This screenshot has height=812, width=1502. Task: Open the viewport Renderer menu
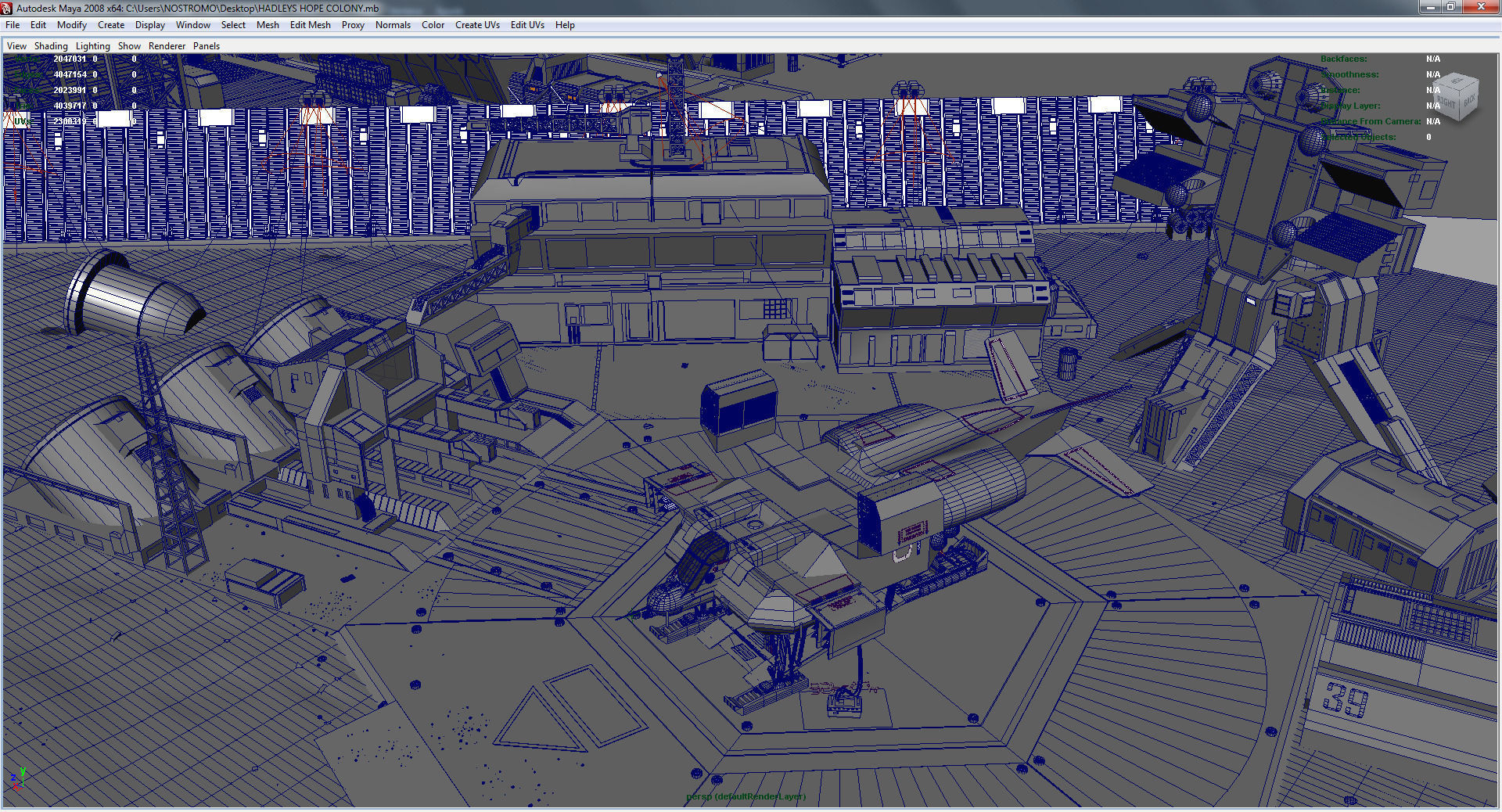point(167,46)
